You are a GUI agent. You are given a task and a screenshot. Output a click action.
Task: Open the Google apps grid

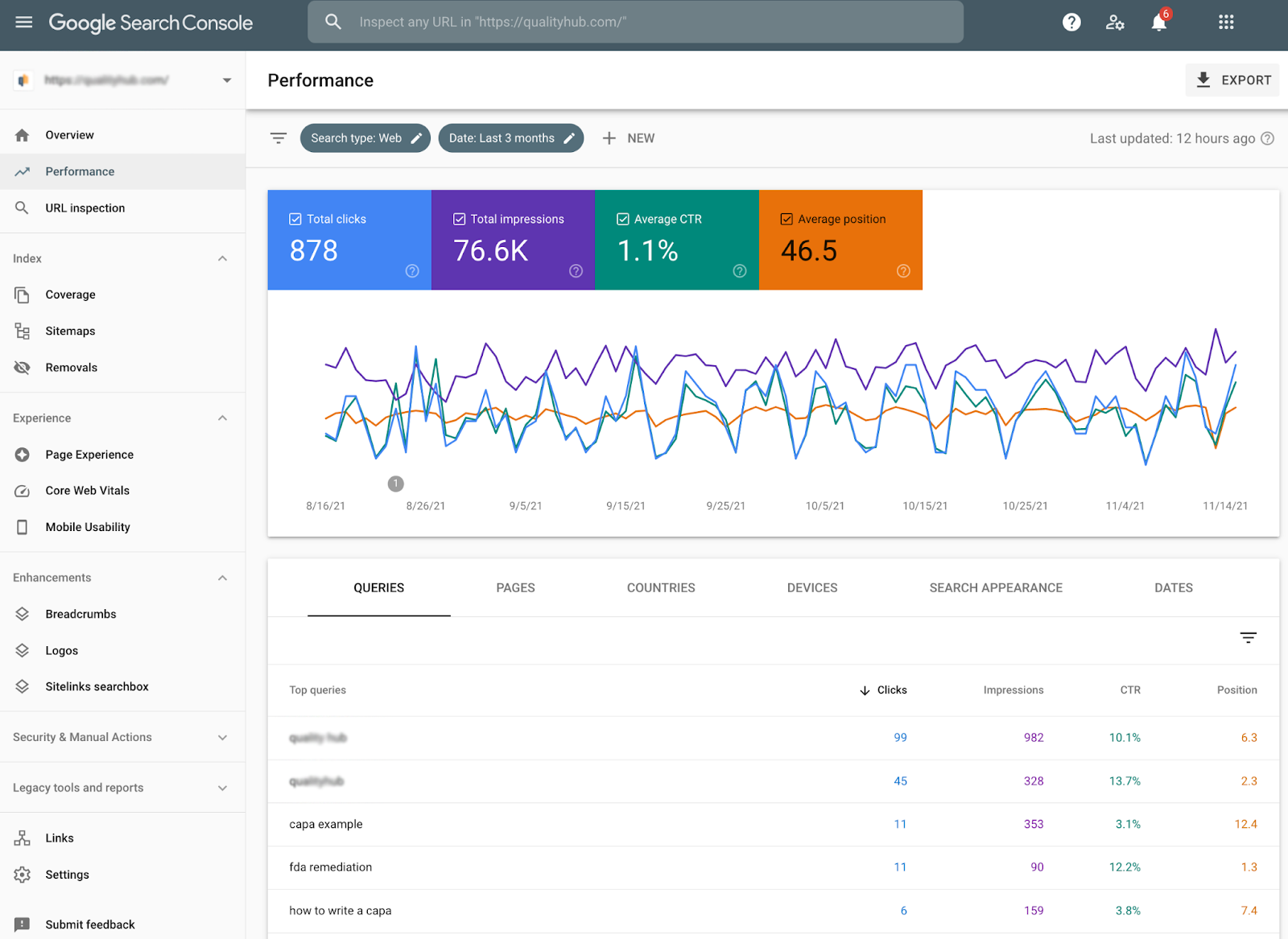click(1226, 23)
